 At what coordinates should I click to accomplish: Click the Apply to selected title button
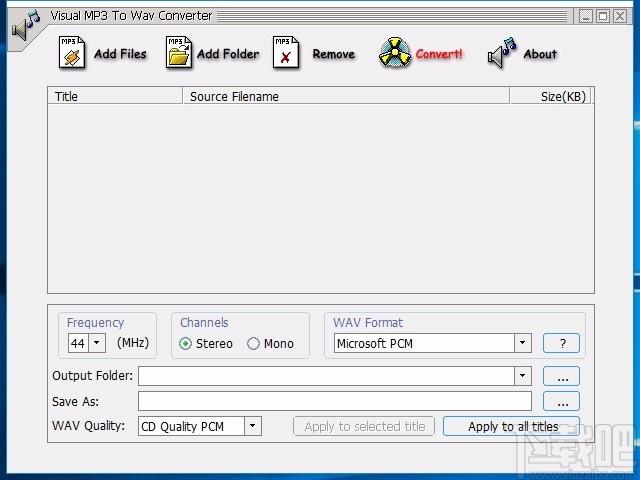(364, 426)
